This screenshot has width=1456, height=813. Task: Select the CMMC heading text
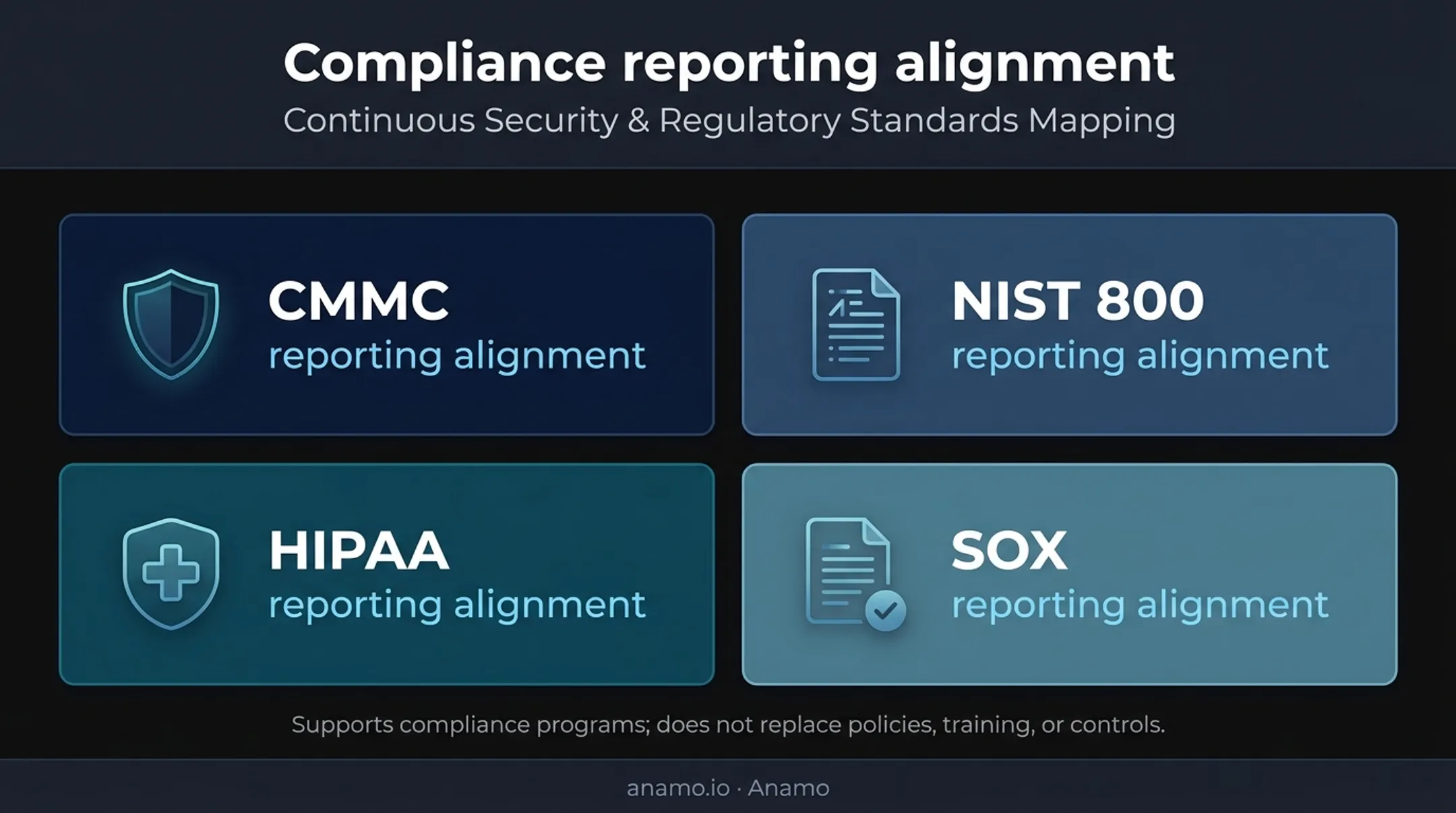click(x=359, y=301)
